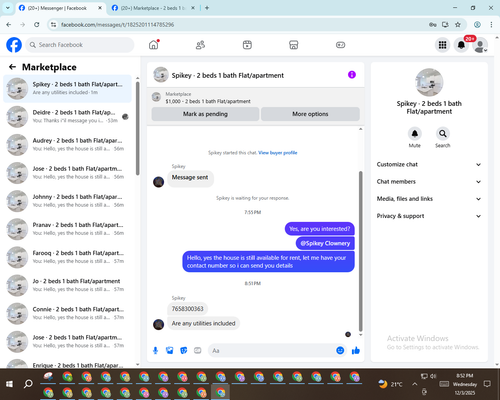
Task: Show hidden system tray icons
Action: click(x=414, y=384)
